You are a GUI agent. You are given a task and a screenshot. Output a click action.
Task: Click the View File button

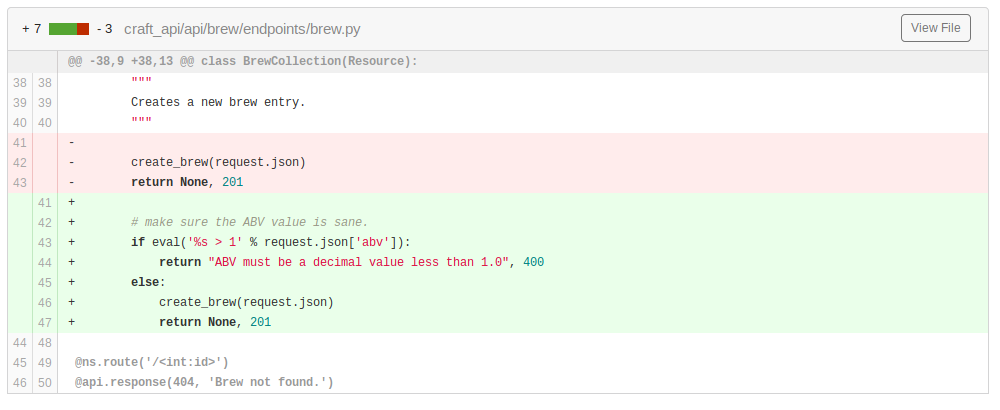click(x=935, y=28)
